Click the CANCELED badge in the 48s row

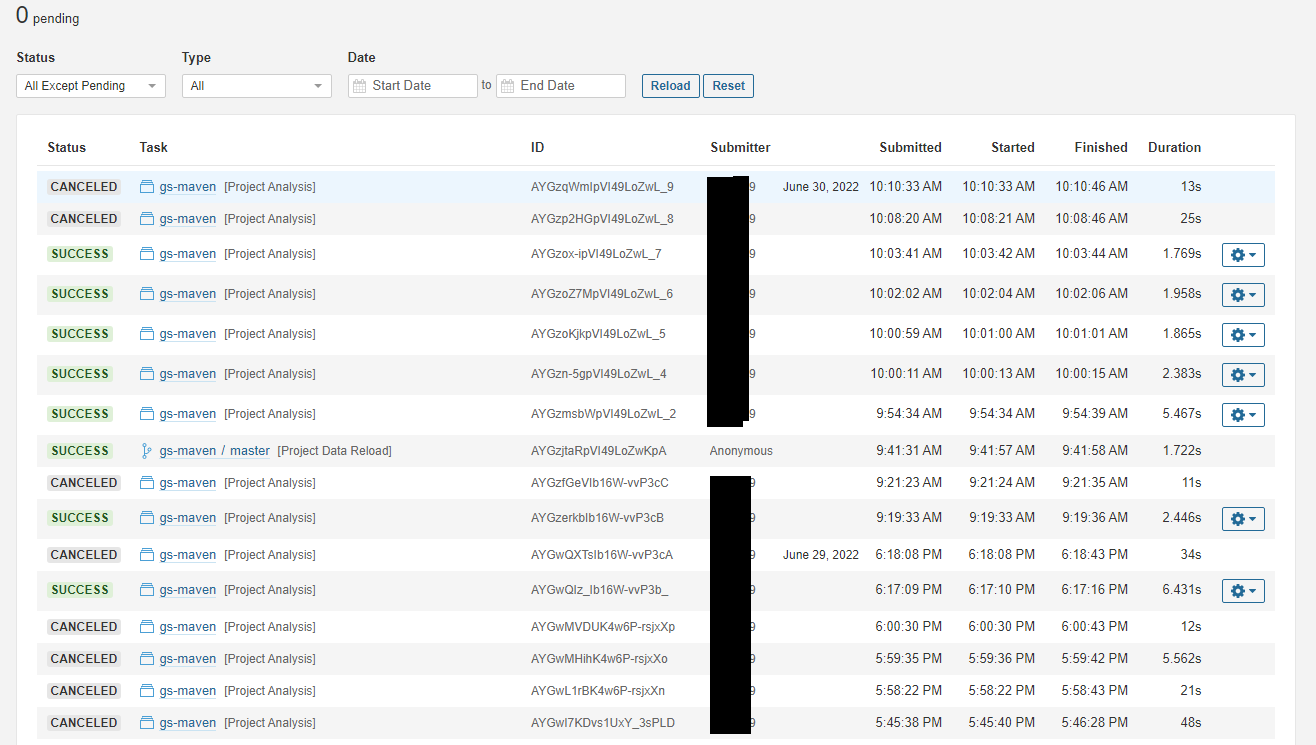point(84,723)
